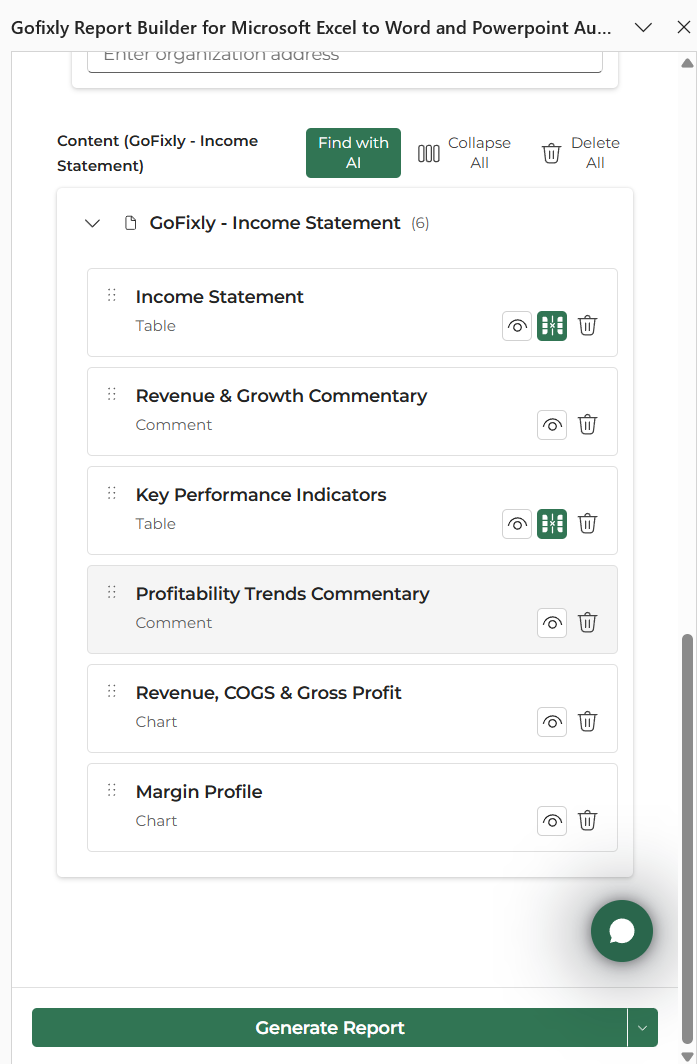Open the chat support bubble
Screen dimensions: 697x1064
click(622, 932)
